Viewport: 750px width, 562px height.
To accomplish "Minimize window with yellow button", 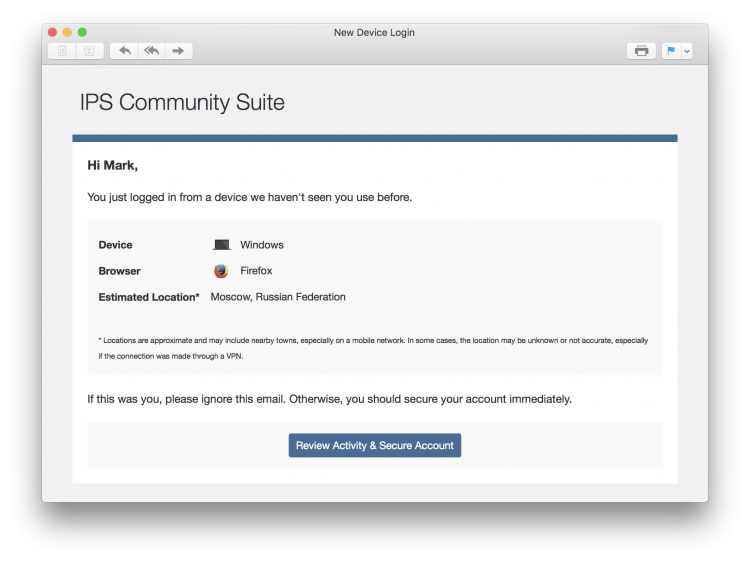I will (x=67, y=32).
